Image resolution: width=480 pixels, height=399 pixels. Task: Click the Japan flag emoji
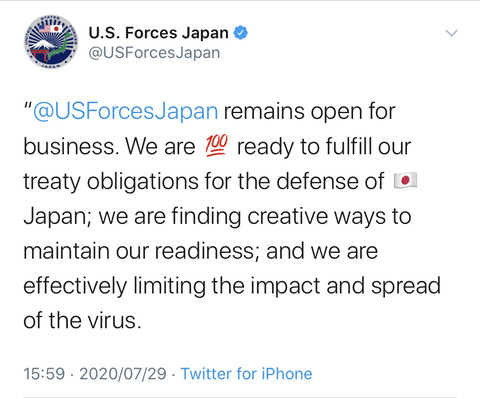point(405,181)
